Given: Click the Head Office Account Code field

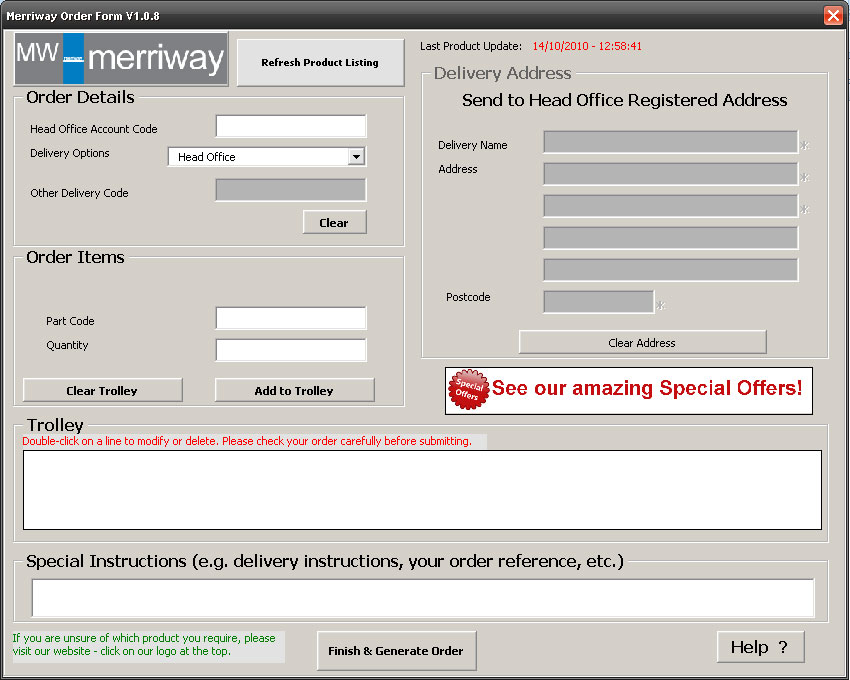Looking at the screenshot, I should pyautogui.click(x=291, y=126).
